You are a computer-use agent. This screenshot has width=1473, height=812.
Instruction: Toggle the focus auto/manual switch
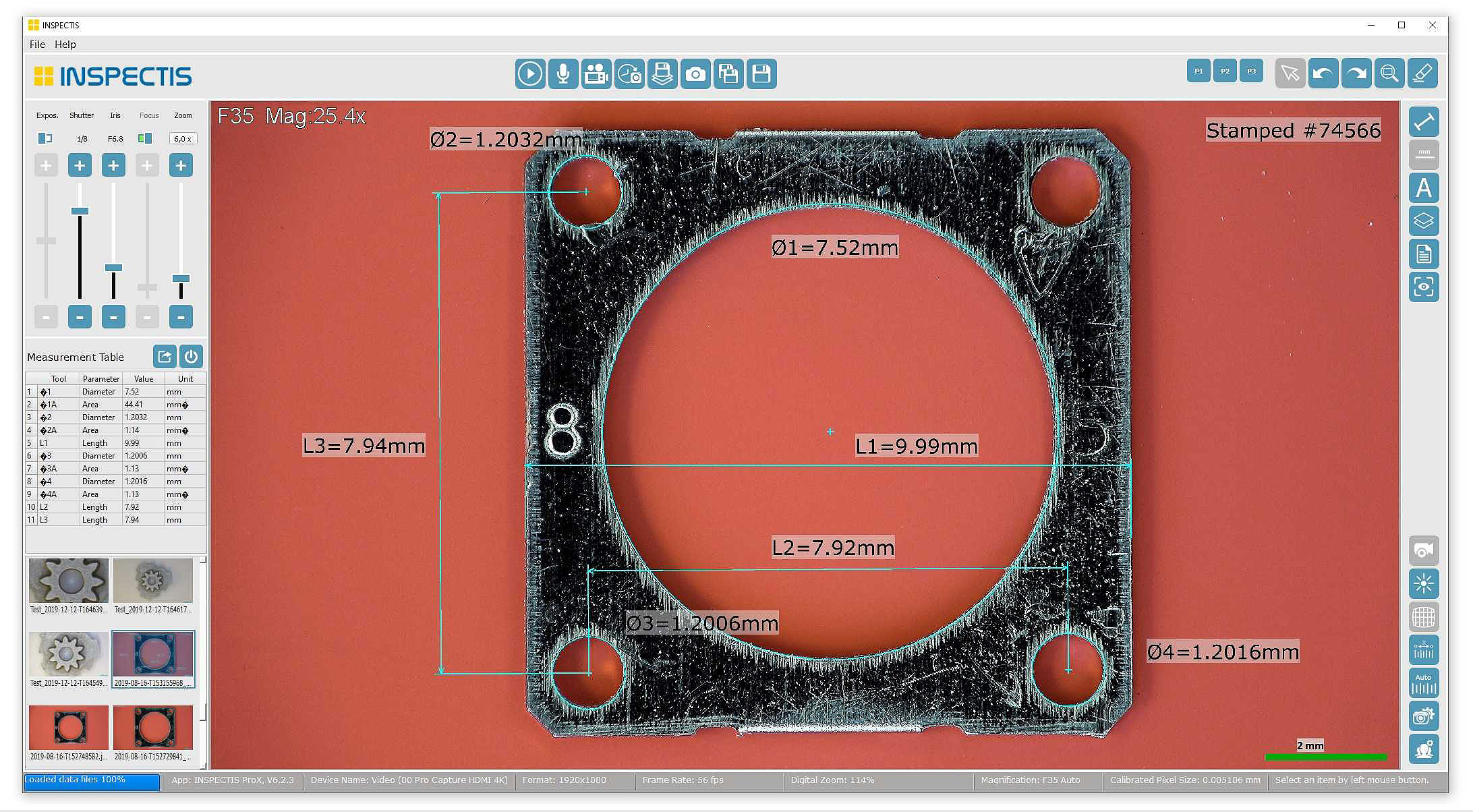click(x=145, y=138)
